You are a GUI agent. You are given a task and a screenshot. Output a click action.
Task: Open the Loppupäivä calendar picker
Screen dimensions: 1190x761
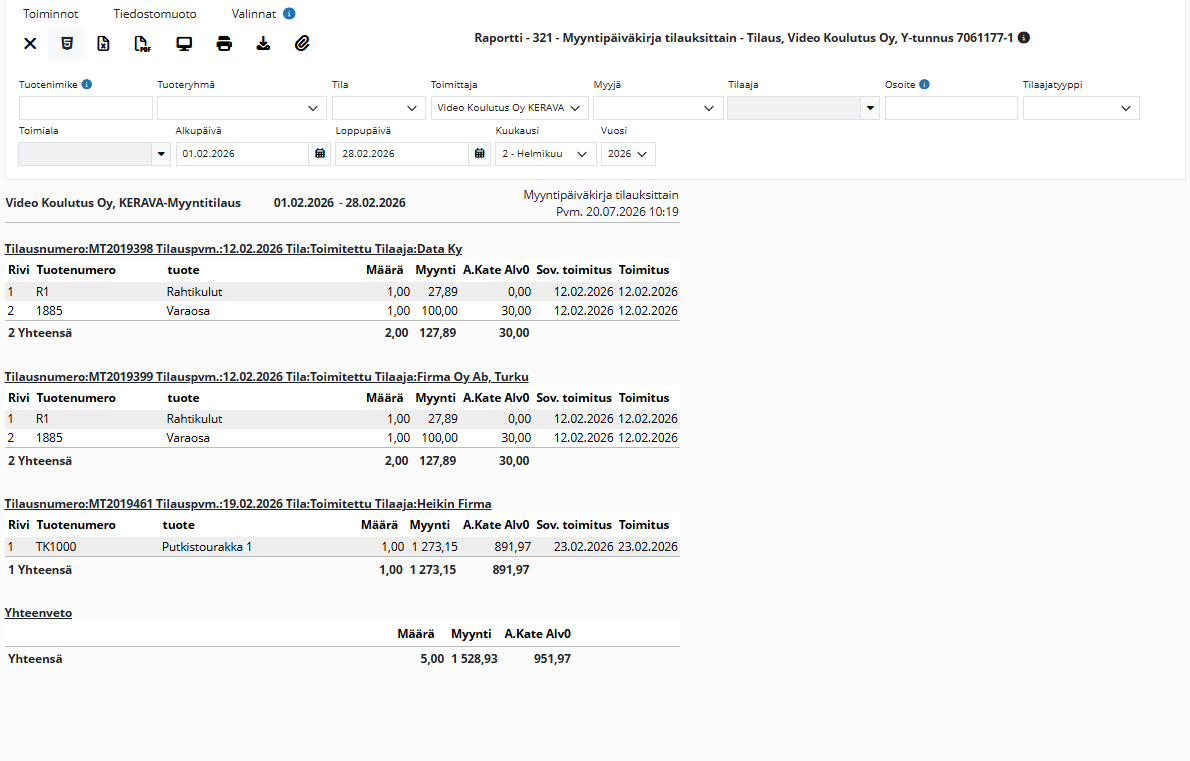point(480,153)
